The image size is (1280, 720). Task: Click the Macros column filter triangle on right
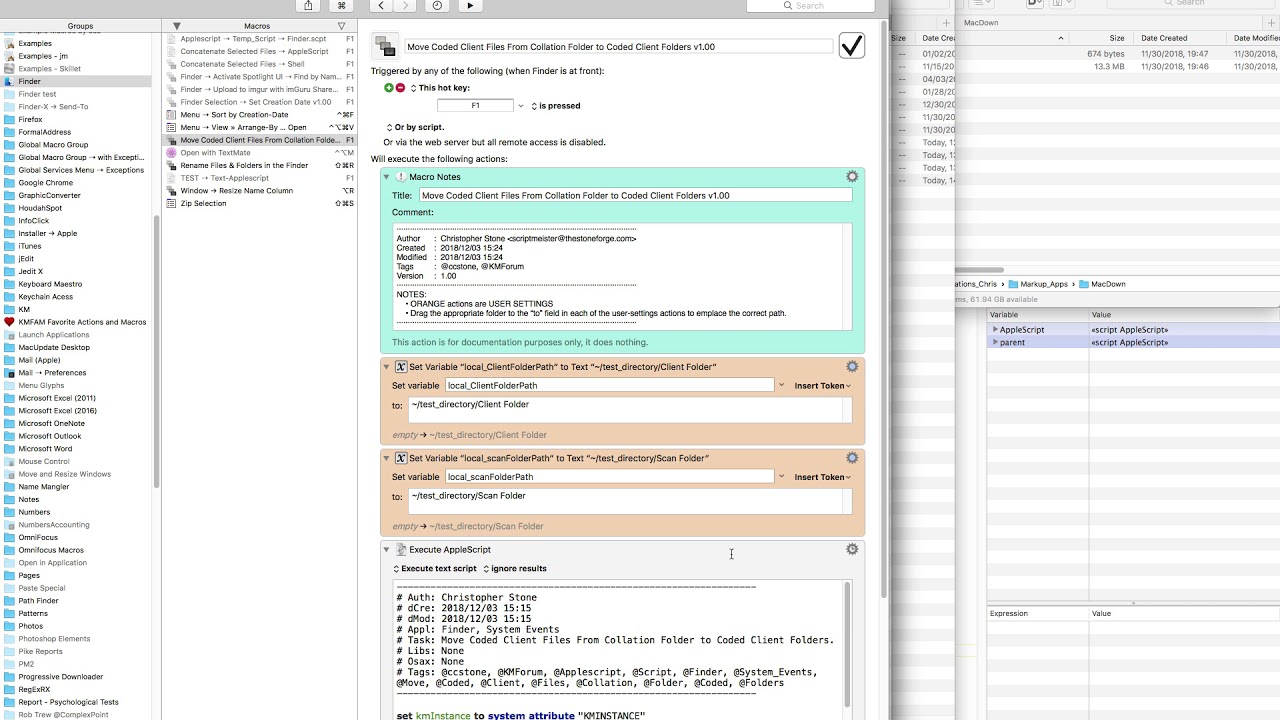tap(341, 26)
